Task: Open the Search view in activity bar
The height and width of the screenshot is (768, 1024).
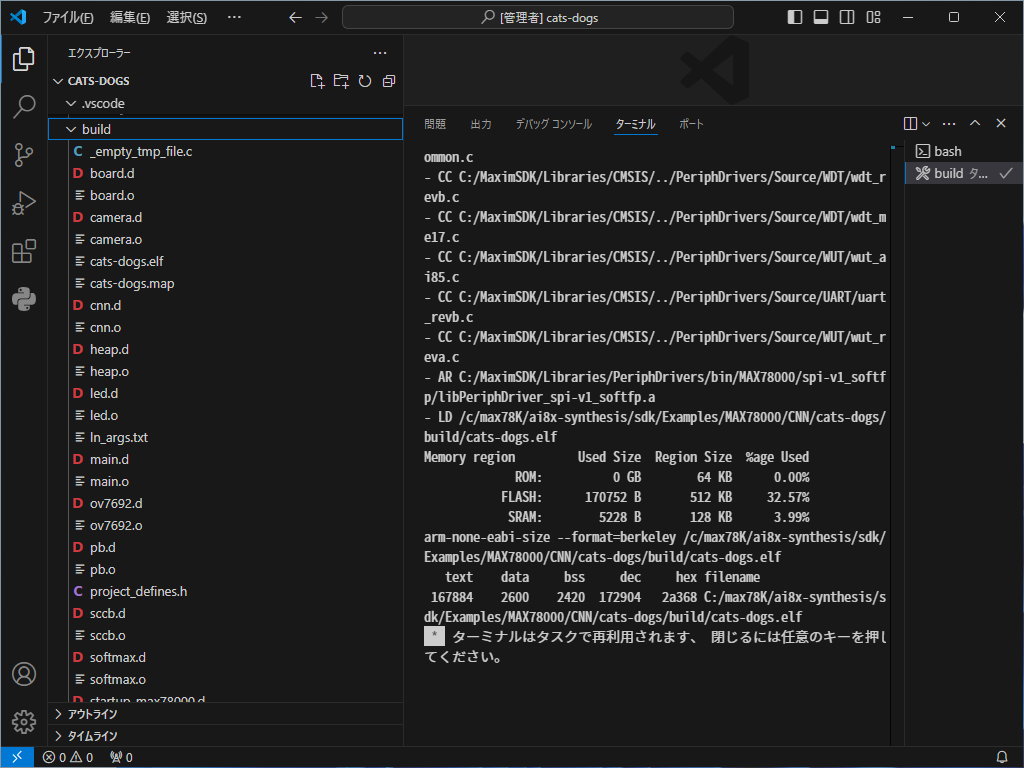Action: (24, 107)
